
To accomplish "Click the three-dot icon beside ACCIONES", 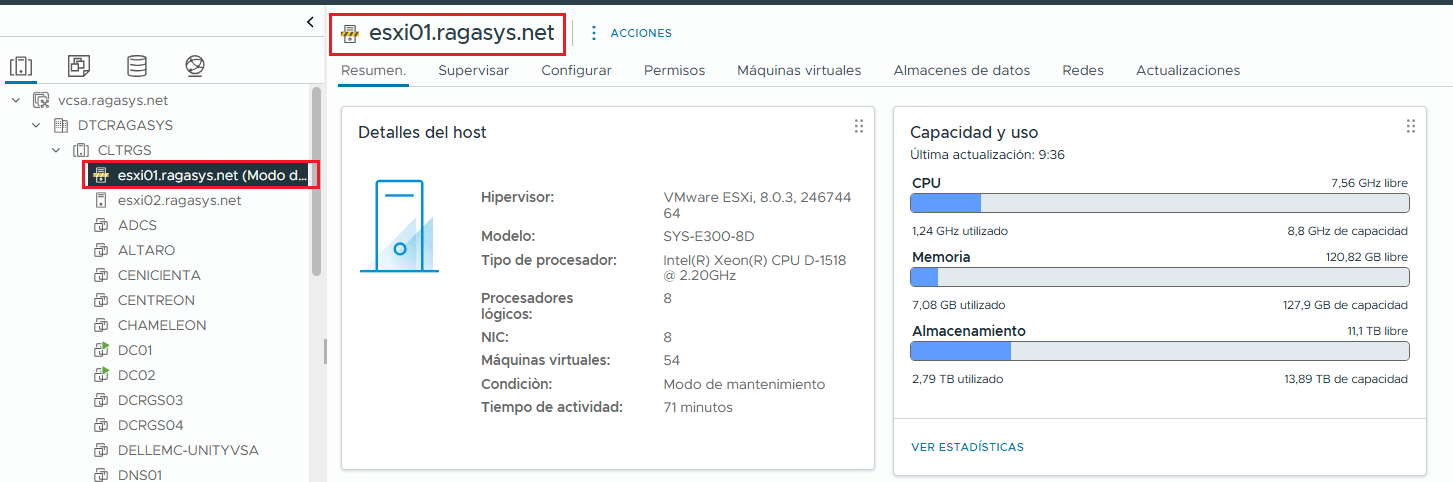I will pos(594,33).
